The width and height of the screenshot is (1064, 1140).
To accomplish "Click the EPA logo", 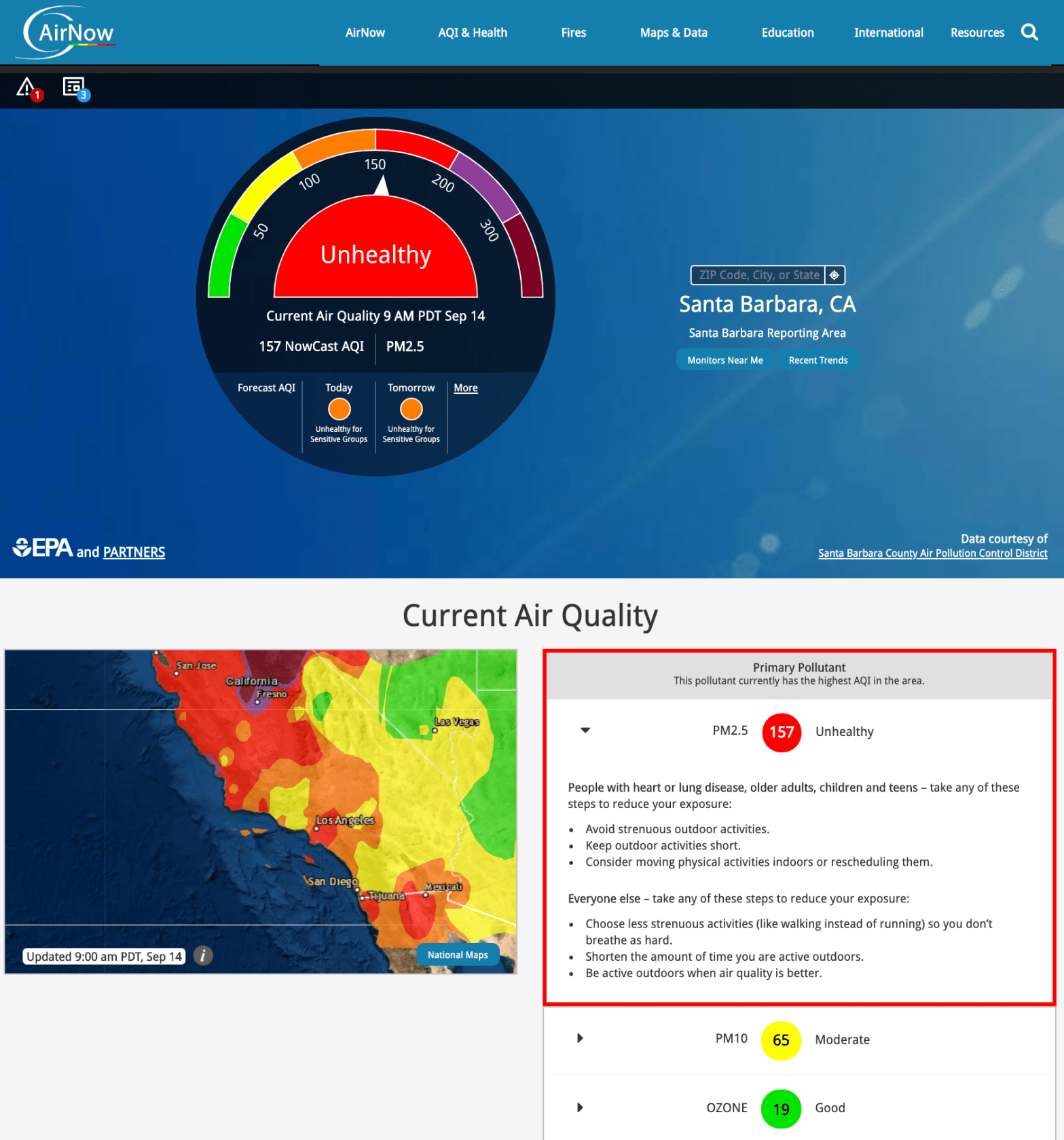I will [43, 548].
